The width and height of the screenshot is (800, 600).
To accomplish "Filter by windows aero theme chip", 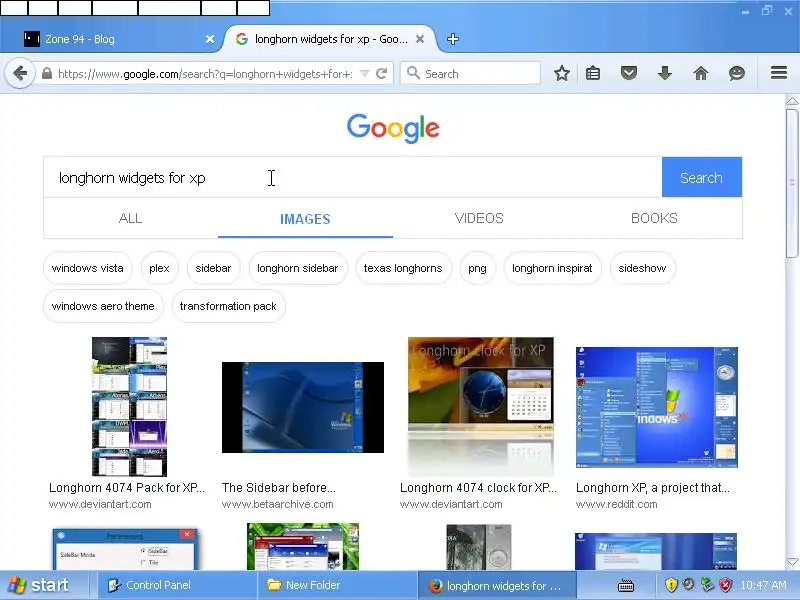I will 103,306.
